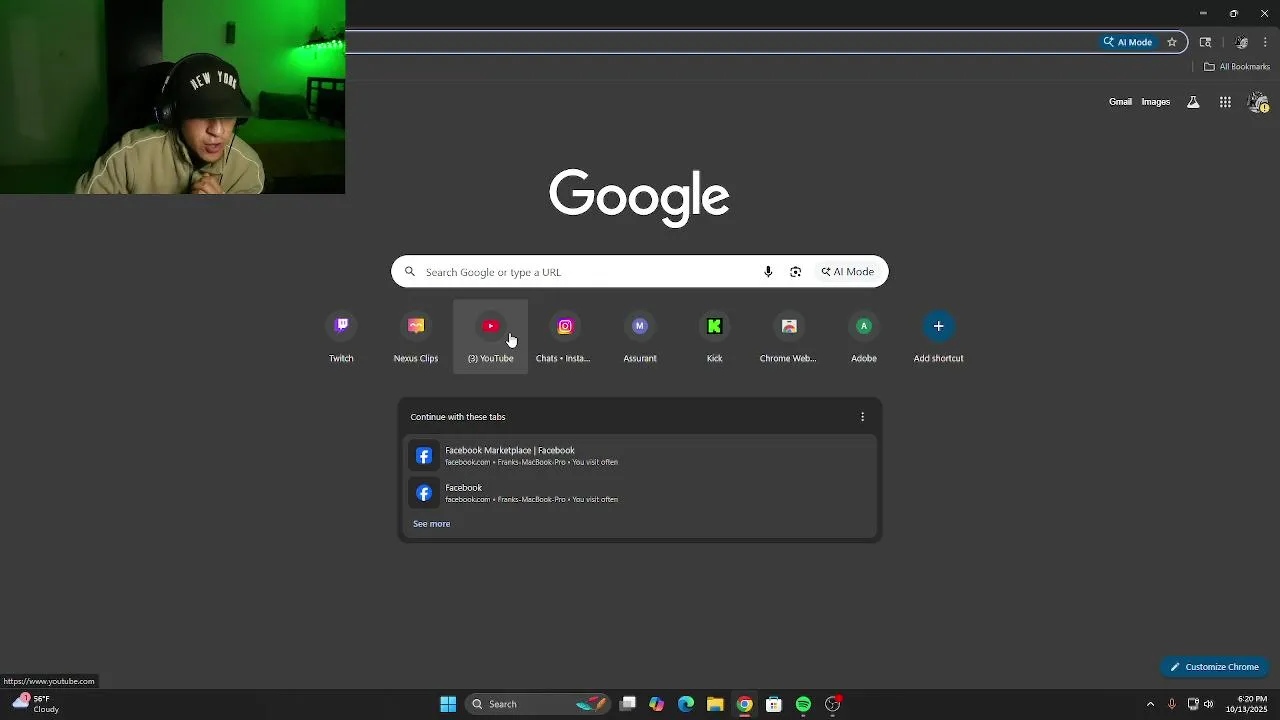The height and width of the screenshot is (720, 1280).
Task: Open Google account avatar with warning badge
Action: (1258, 102)
